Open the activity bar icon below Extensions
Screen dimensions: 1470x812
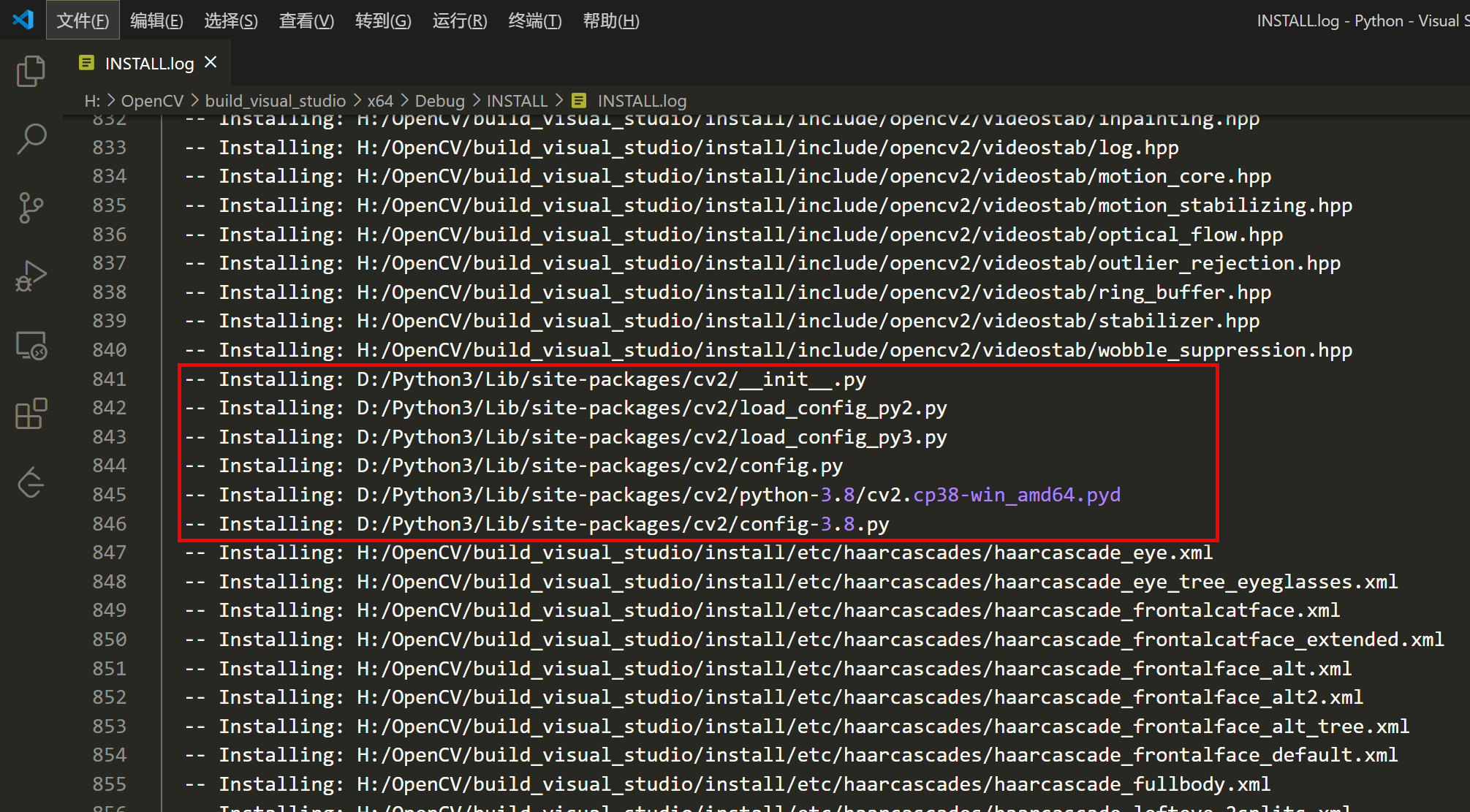31,482
